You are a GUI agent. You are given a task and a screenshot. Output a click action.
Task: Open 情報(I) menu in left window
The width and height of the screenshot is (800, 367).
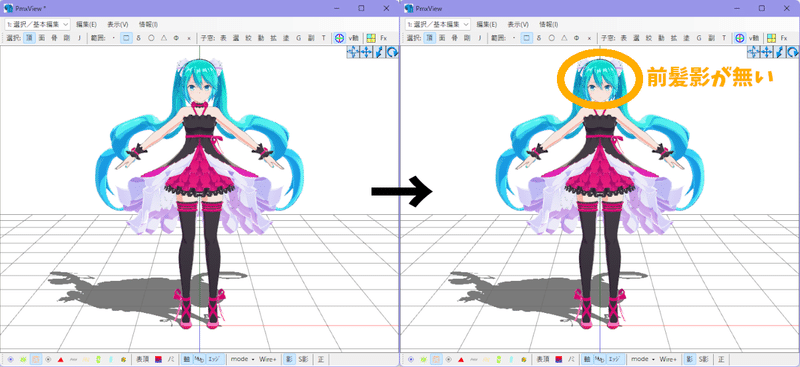pyautogui.click(x=148, y=24)
